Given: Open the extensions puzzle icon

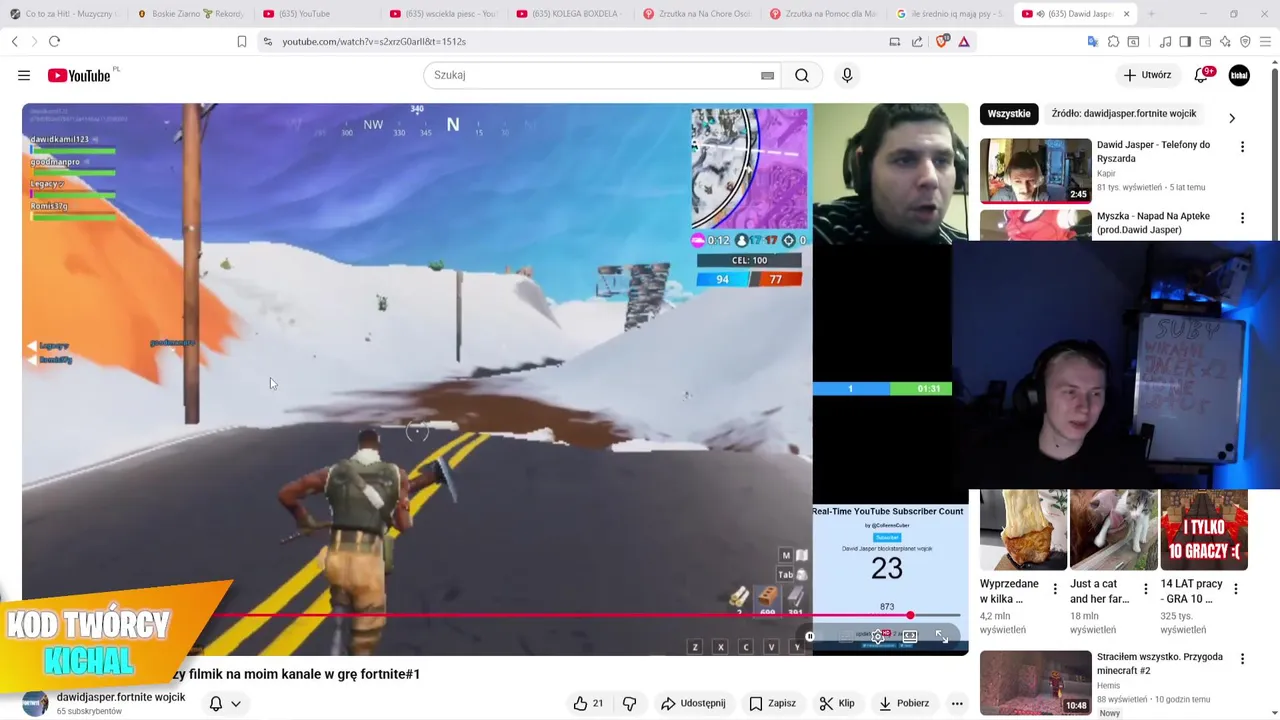Looking at the screenshot, I should click(1113, 41).
